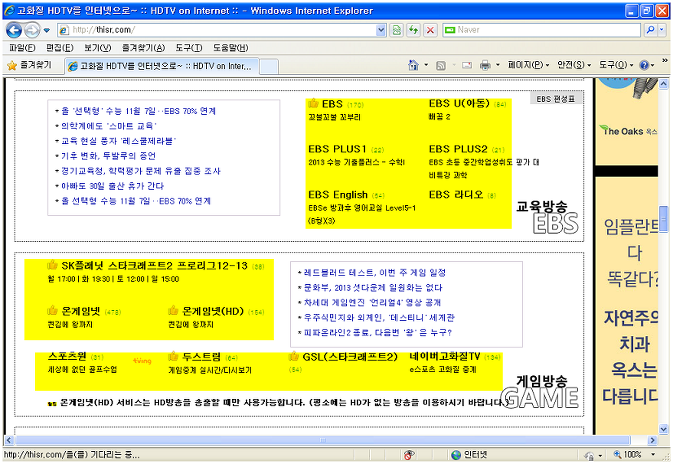Click the vertical scrollbar up arrow
Viewport: 673px width, 464px height.
pyautogui.click(x=664, y=84)
